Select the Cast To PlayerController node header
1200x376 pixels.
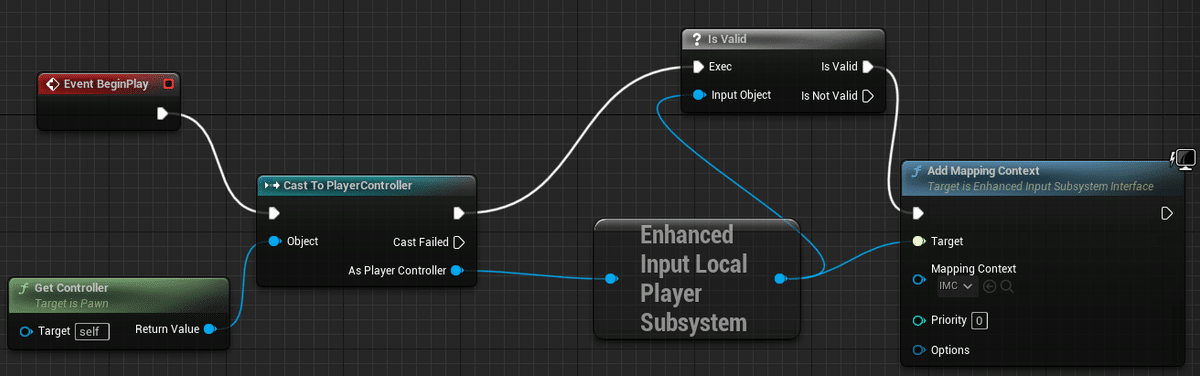[366, 185]
